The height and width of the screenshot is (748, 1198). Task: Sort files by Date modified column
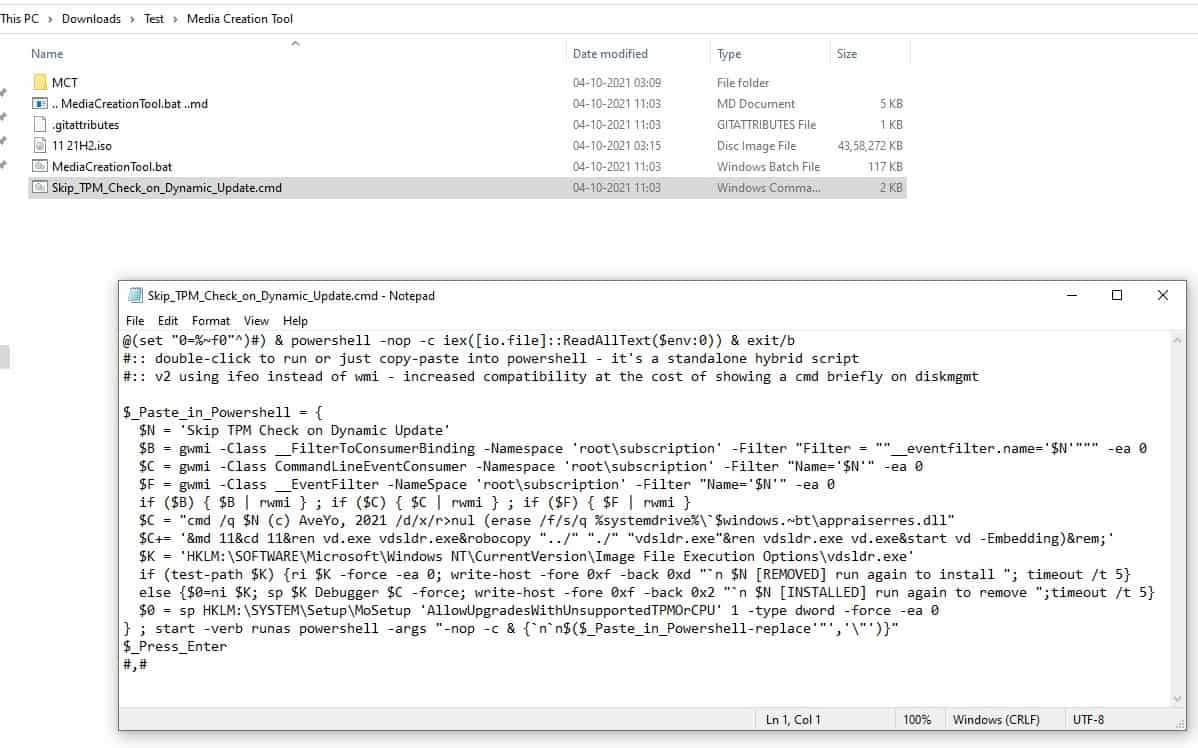click(x=610, y=53)
